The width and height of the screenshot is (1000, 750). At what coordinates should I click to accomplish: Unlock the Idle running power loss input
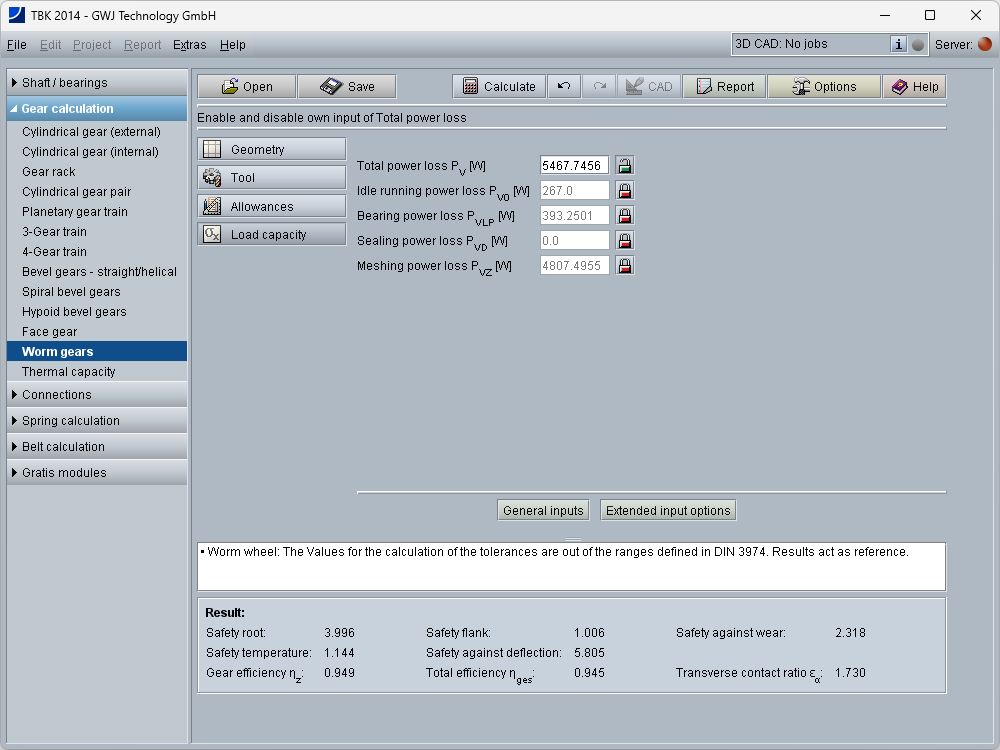click(625, 191)
